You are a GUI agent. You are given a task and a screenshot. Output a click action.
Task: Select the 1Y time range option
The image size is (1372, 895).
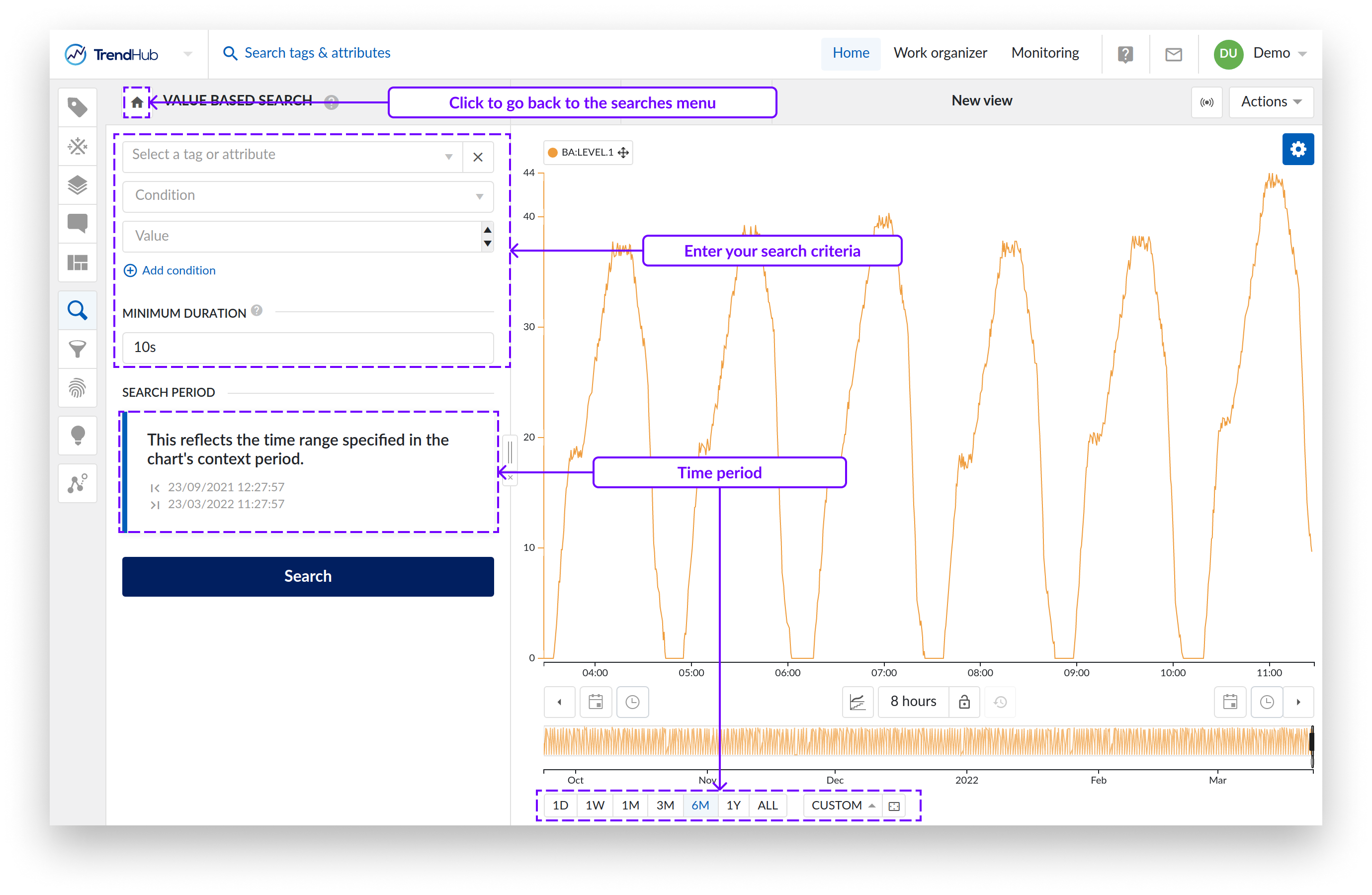point(733,805)
